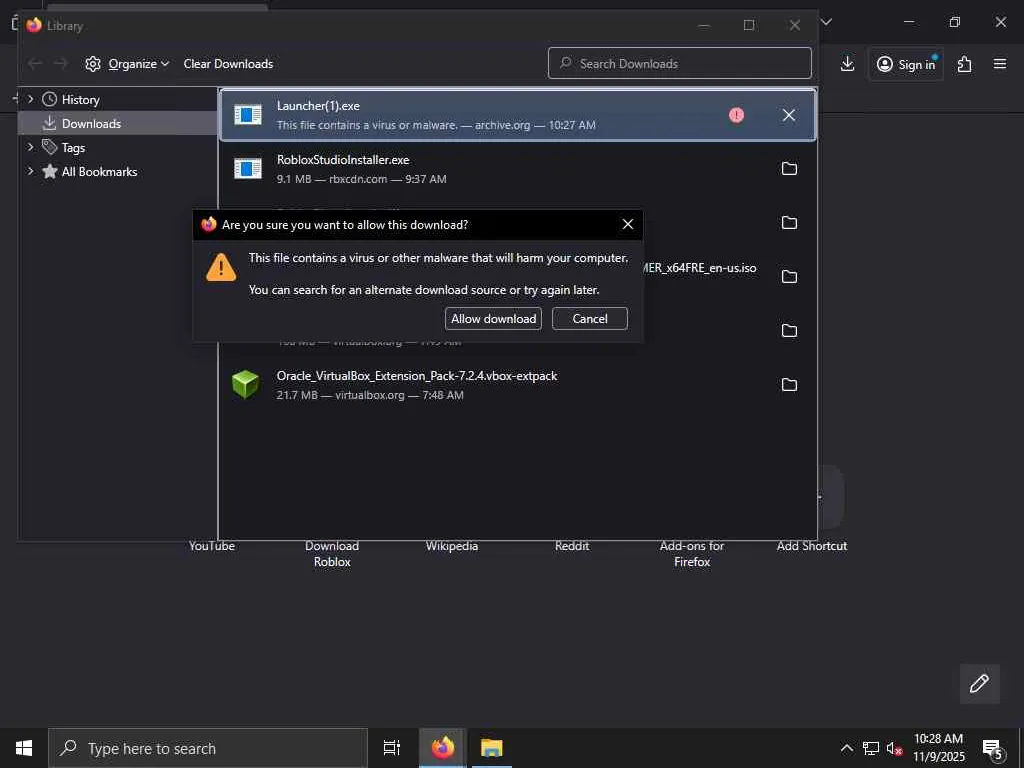Click the red blocked-download warning icon
The image size is (1024, 768).
pyautogui.click(x=737, y=115)
